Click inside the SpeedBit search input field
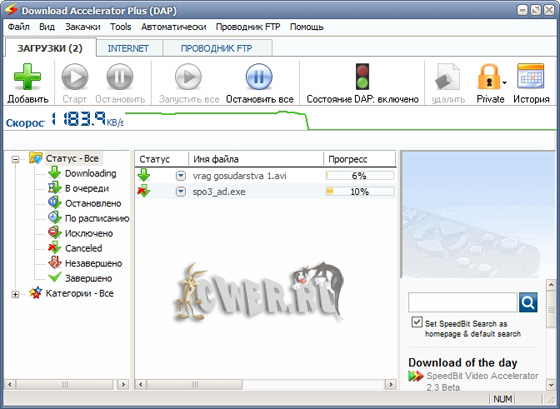This screenshot has width=560, height=409. 462,302
